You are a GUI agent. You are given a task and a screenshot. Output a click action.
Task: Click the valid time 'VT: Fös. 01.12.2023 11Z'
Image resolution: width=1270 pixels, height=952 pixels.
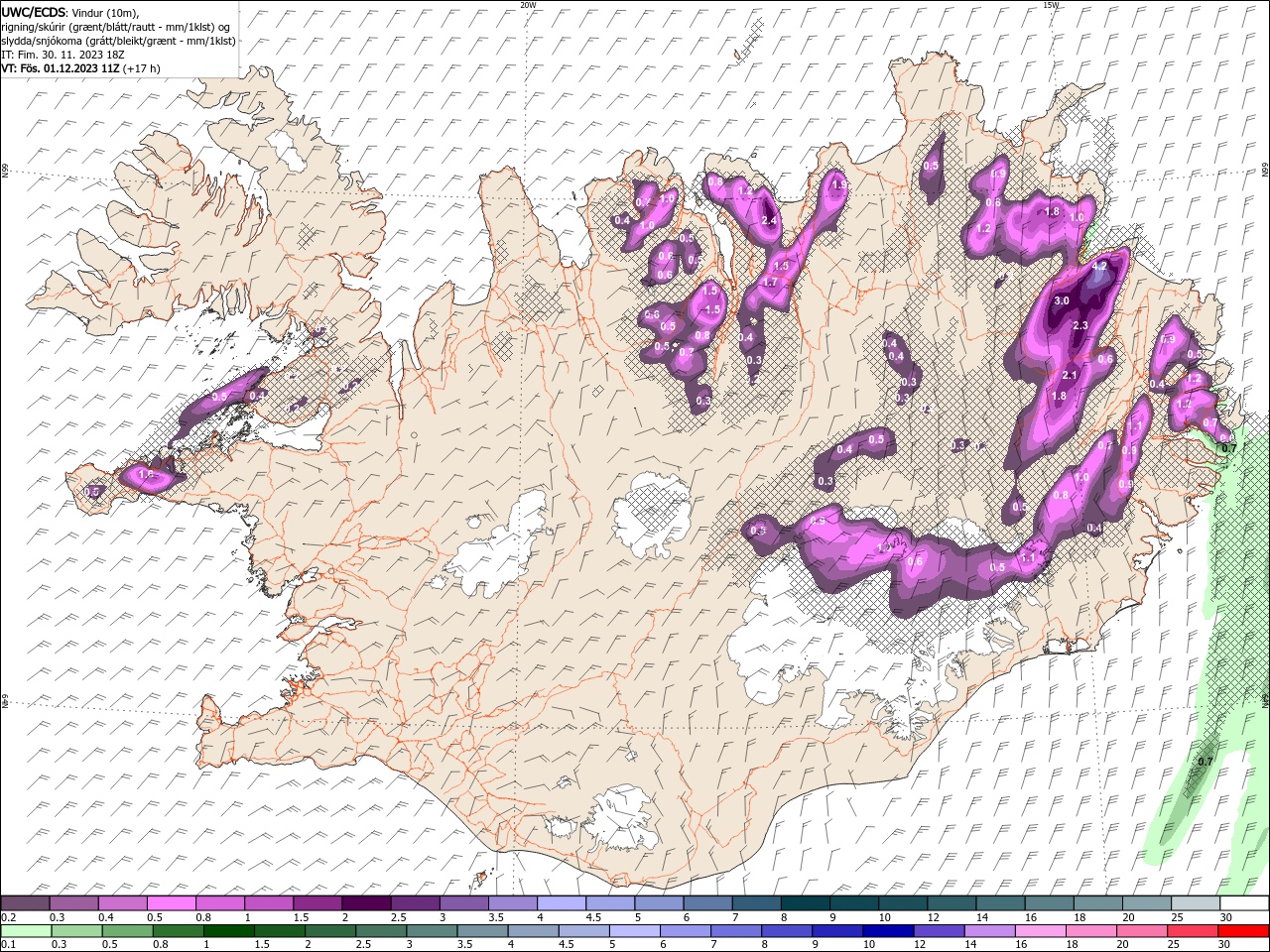click(62, 68)
